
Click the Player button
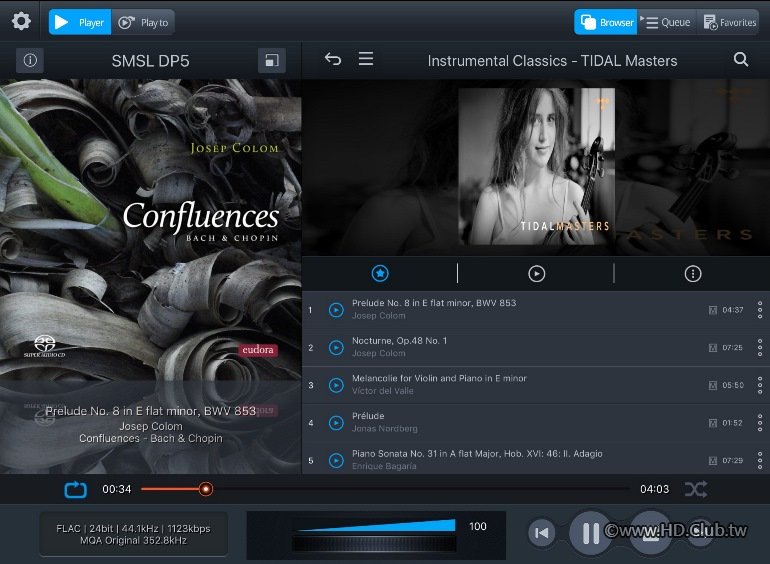point(80,22)
